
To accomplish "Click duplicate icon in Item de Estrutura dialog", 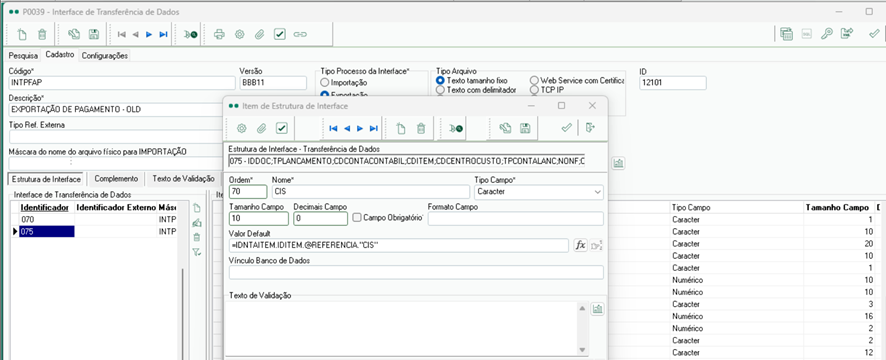I will tap(505, 128).
